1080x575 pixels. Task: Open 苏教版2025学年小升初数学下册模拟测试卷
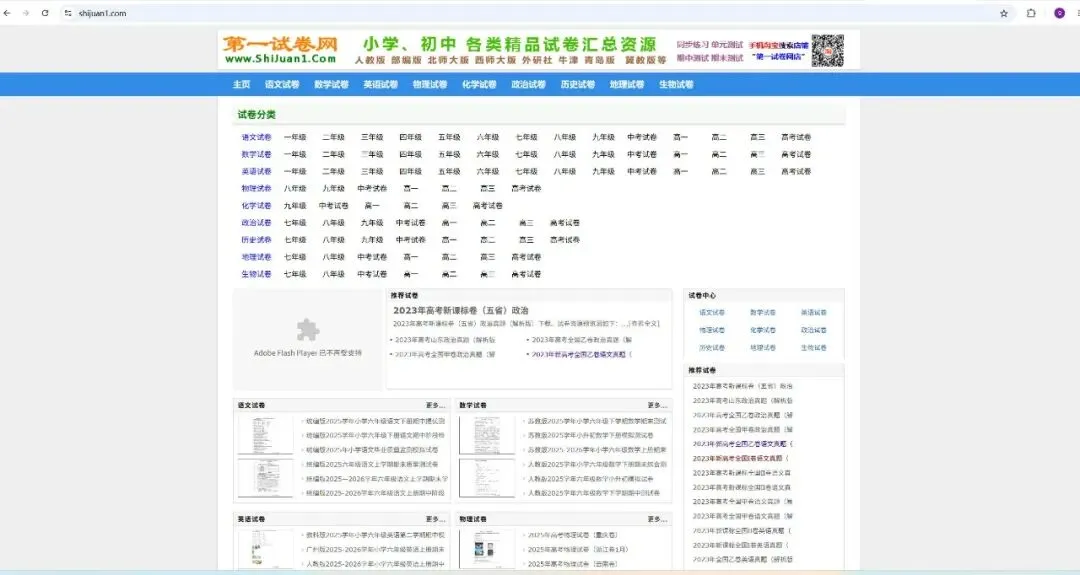click(x=590, y=435)
